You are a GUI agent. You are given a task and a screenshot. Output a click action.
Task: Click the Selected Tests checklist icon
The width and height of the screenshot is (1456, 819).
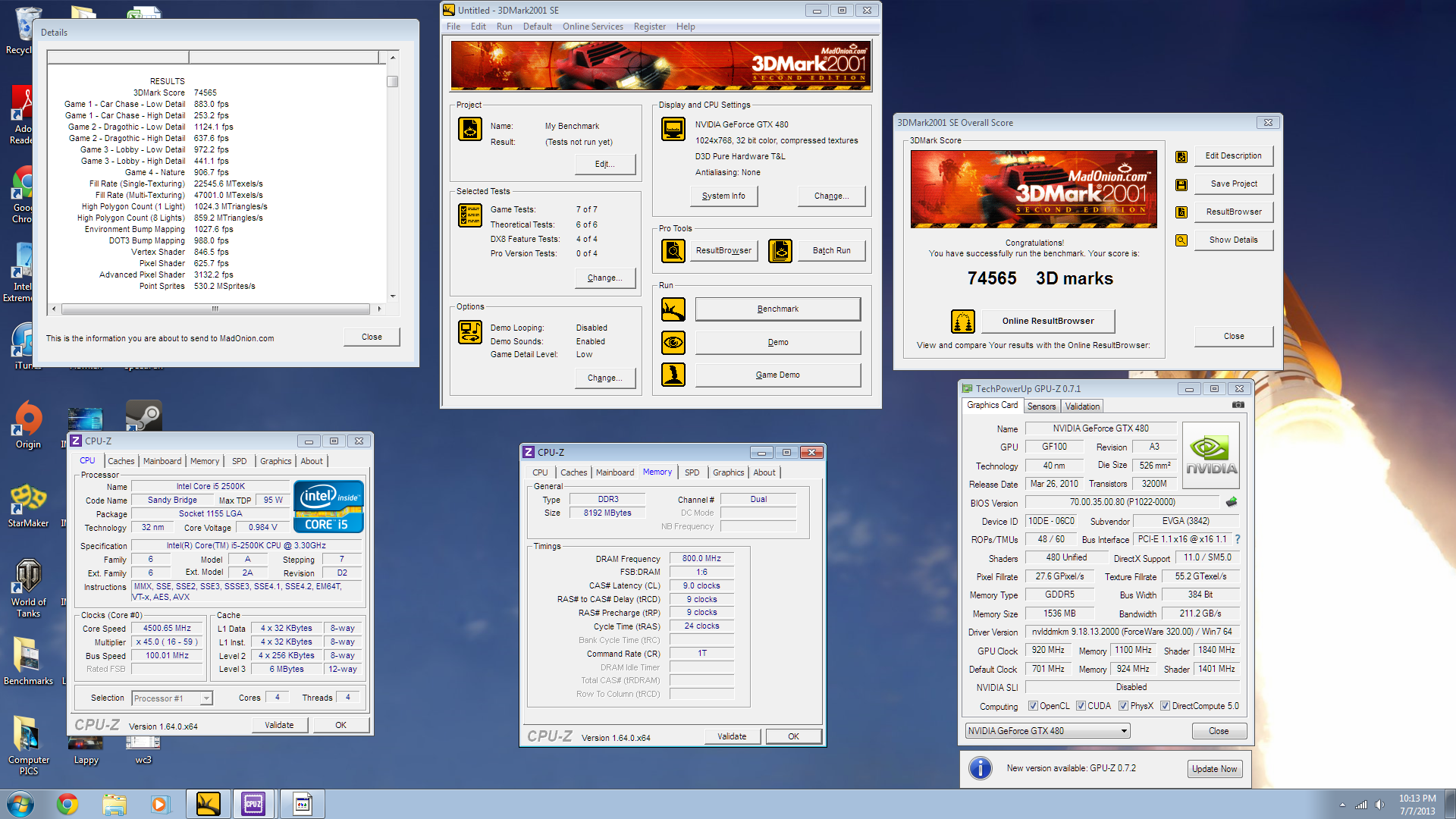(x=469, y=215)
